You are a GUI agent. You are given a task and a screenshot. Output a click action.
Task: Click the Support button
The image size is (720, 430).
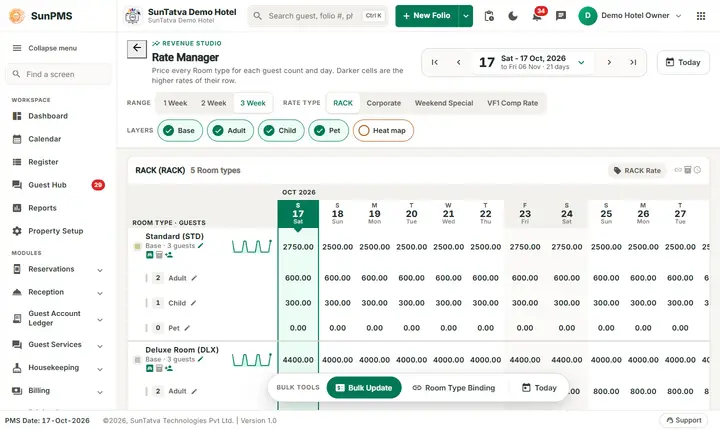(x=684, y=420)
